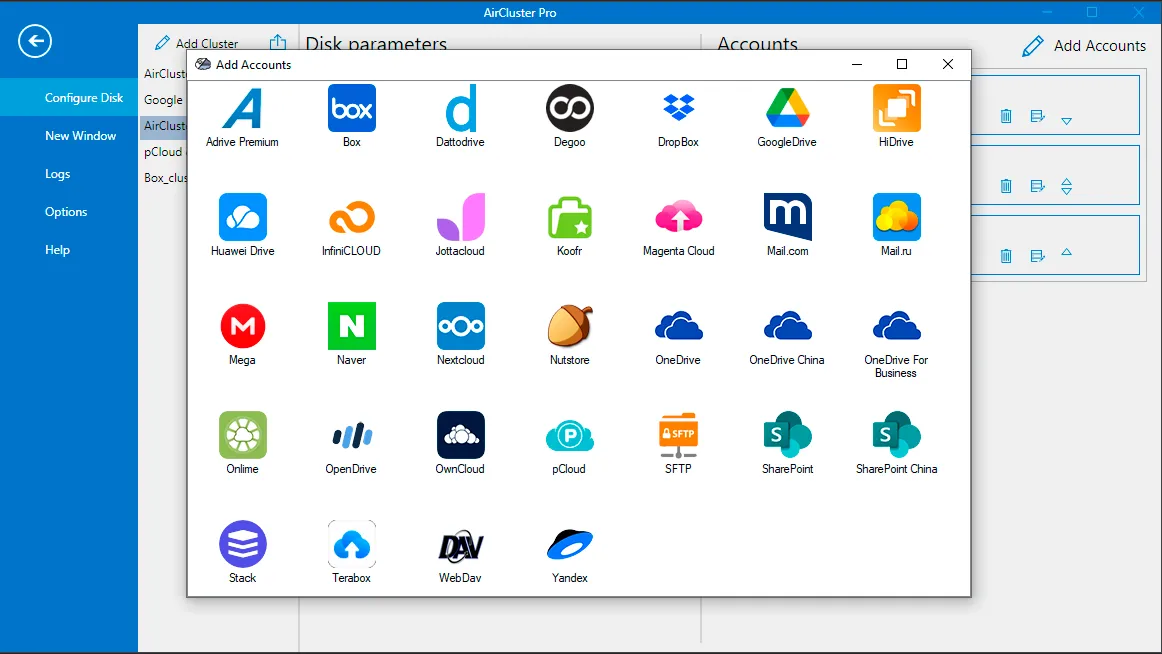Click Add Accounts in main window header

[1083, 46]
